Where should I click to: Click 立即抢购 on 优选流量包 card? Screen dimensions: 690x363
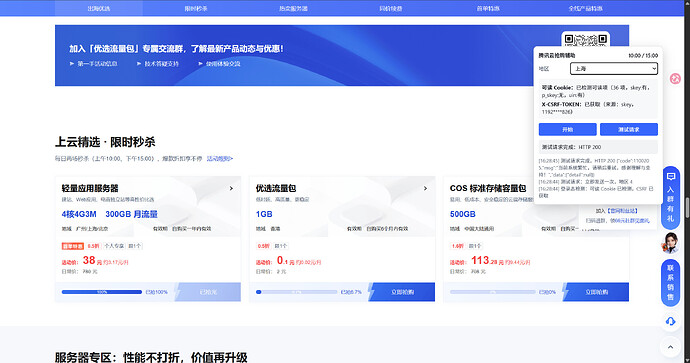coord(402,292)
